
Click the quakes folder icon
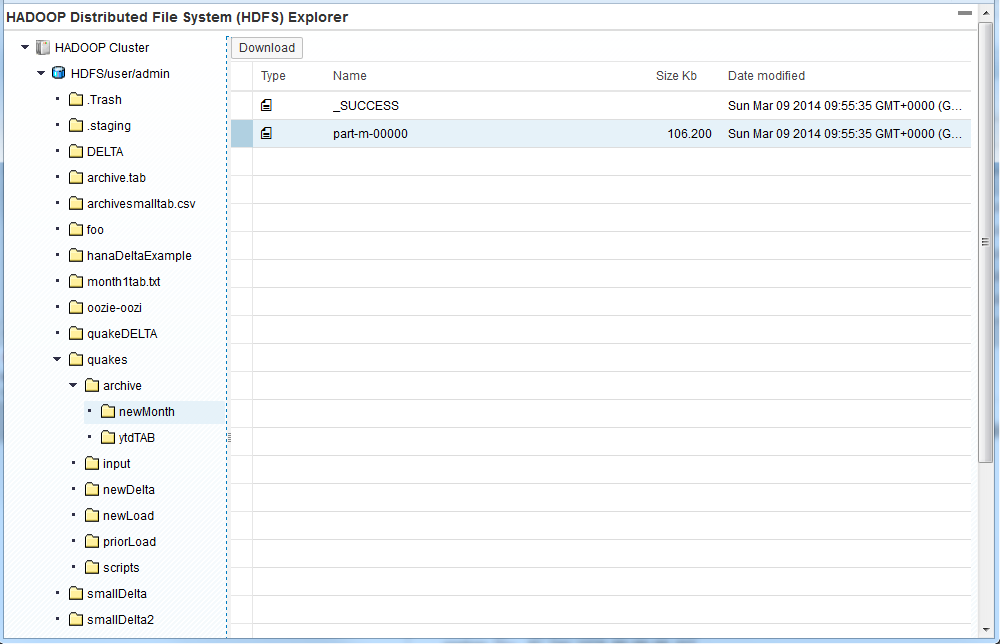coord(76,360)
